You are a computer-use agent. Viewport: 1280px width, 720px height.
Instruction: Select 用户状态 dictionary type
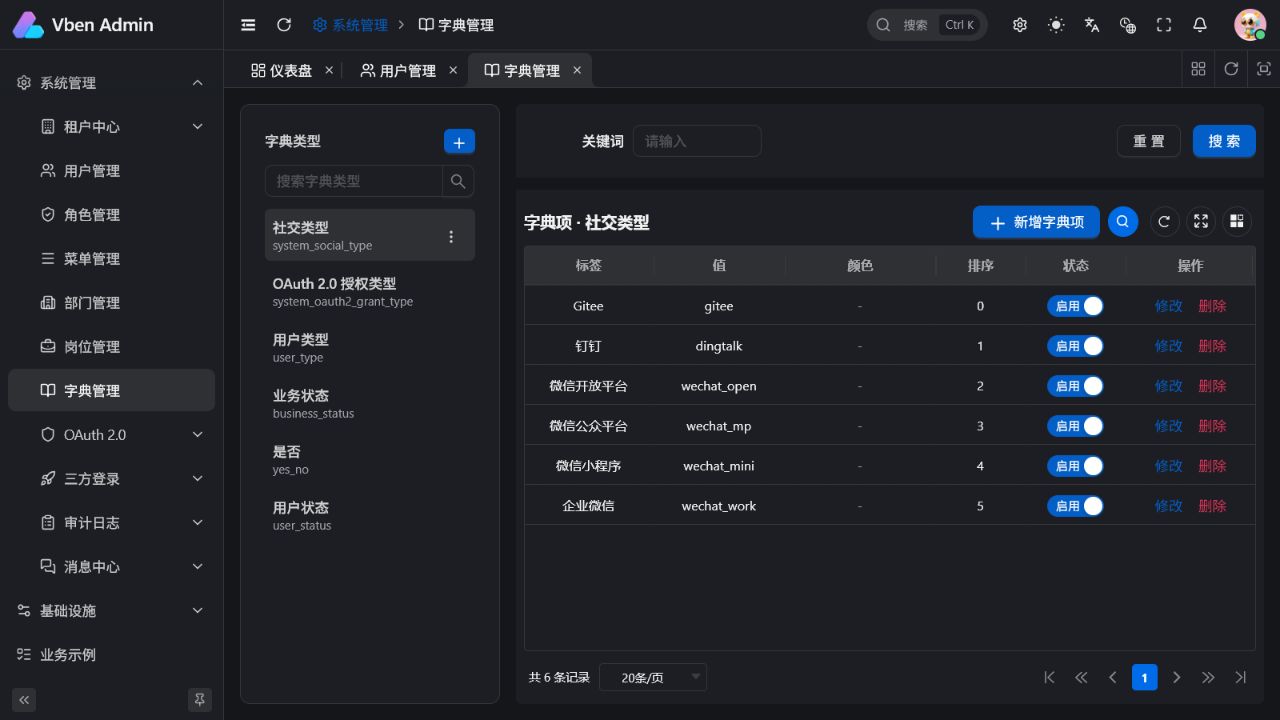coord(370,516)
